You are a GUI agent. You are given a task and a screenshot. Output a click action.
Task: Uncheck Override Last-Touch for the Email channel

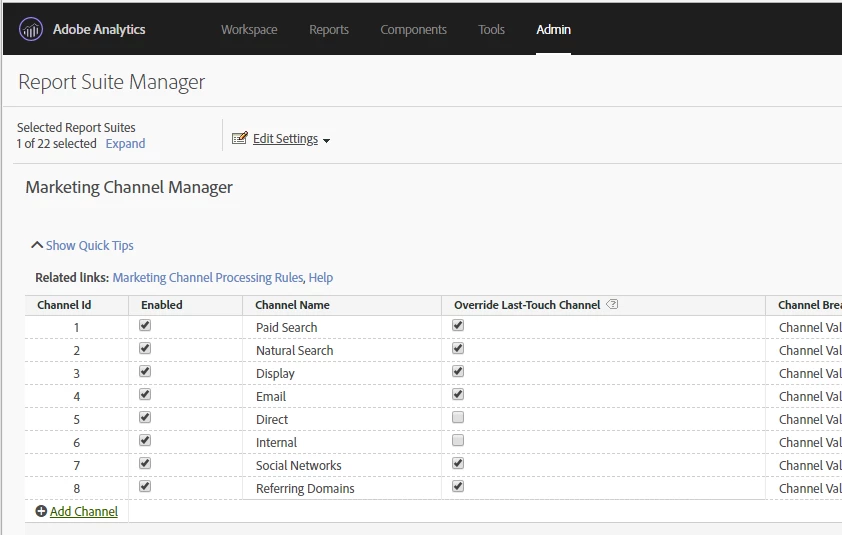[458, 395]
